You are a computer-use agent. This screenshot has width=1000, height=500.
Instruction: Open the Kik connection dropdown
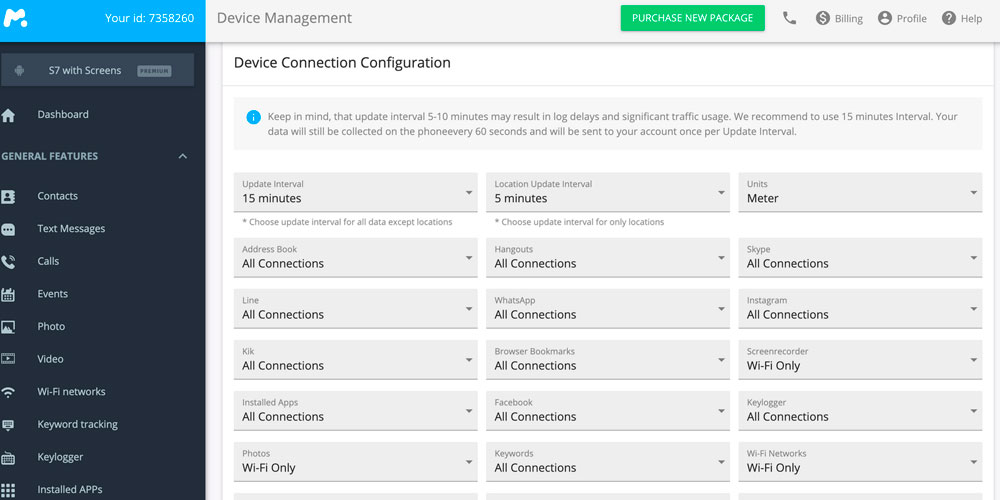coord(355,360)
